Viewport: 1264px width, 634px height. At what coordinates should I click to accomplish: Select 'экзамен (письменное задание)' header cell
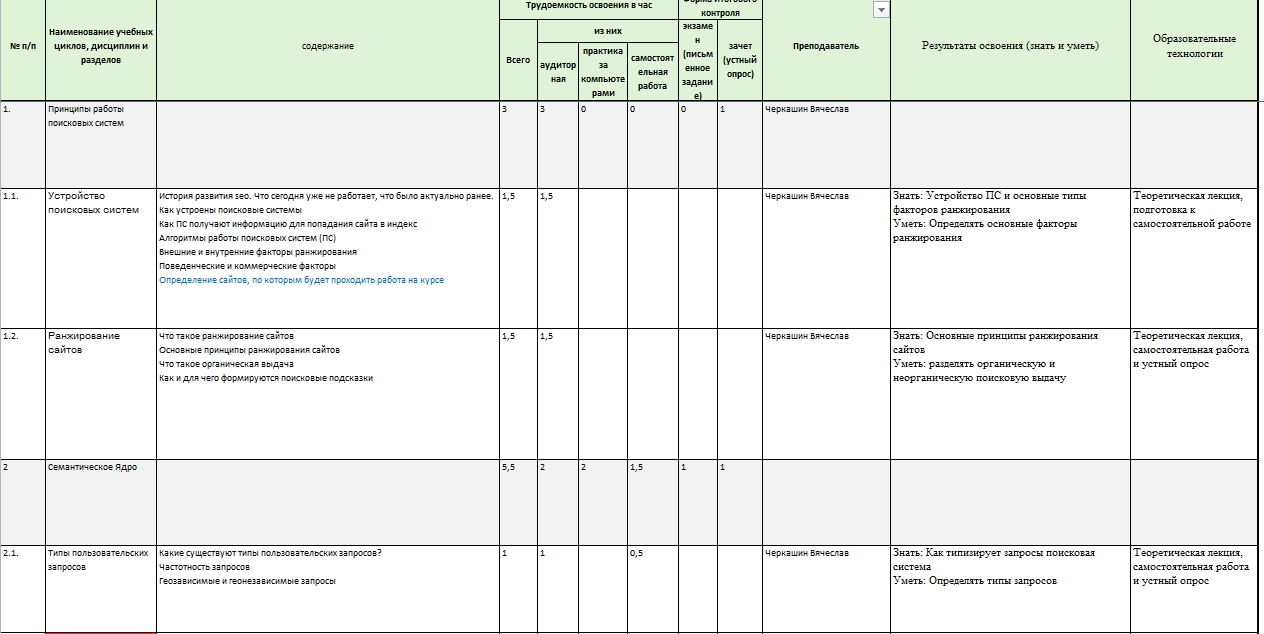tap(697, 60)
